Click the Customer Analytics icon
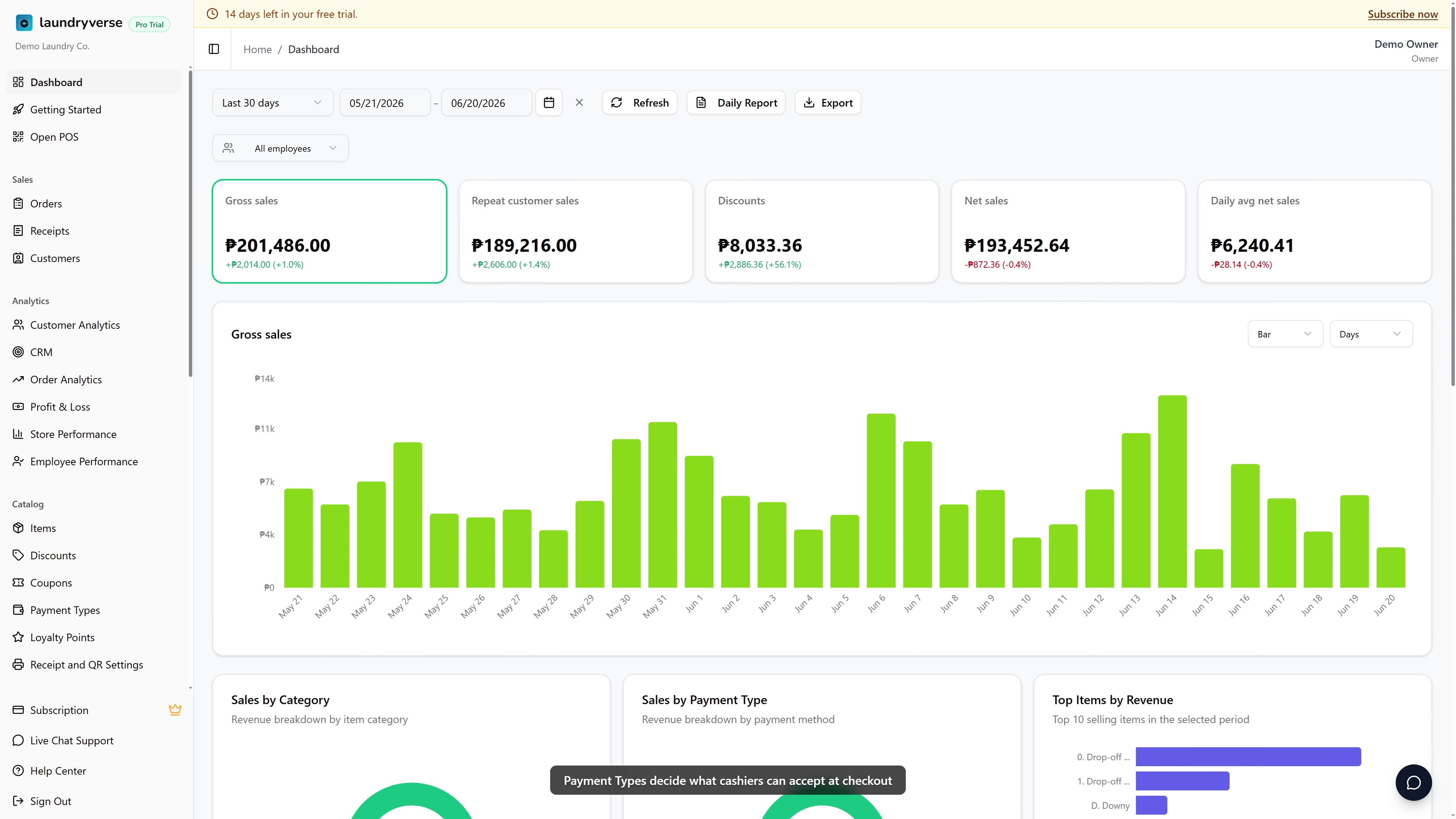The width and height of the screenshot is (1456, 819). tap(18, 325)
